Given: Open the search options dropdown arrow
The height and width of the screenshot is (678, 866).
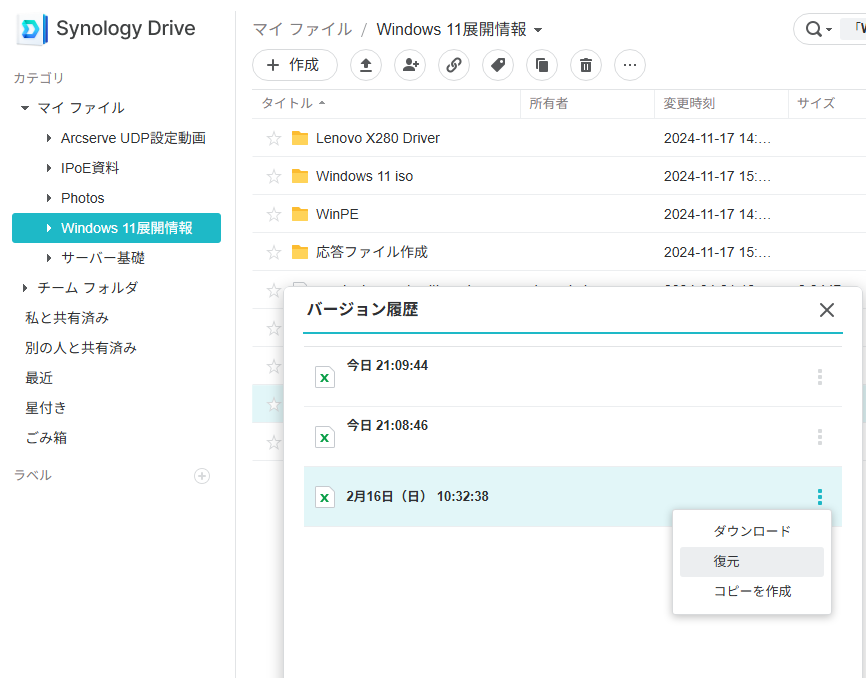Looking at the screenshot, I should (828, 29).
